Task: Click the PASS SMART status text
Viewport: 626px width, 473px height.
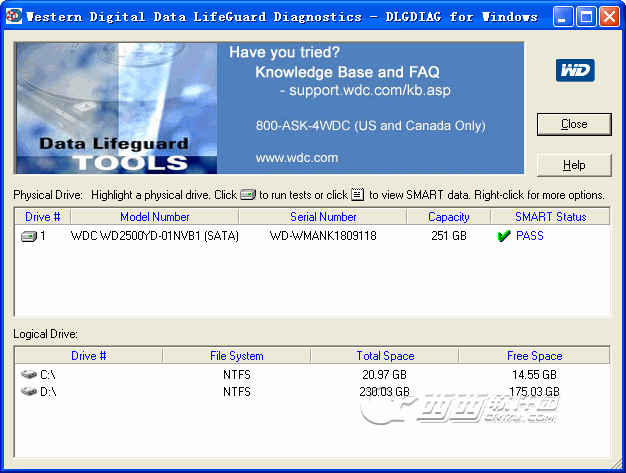Action: point(530,236)
